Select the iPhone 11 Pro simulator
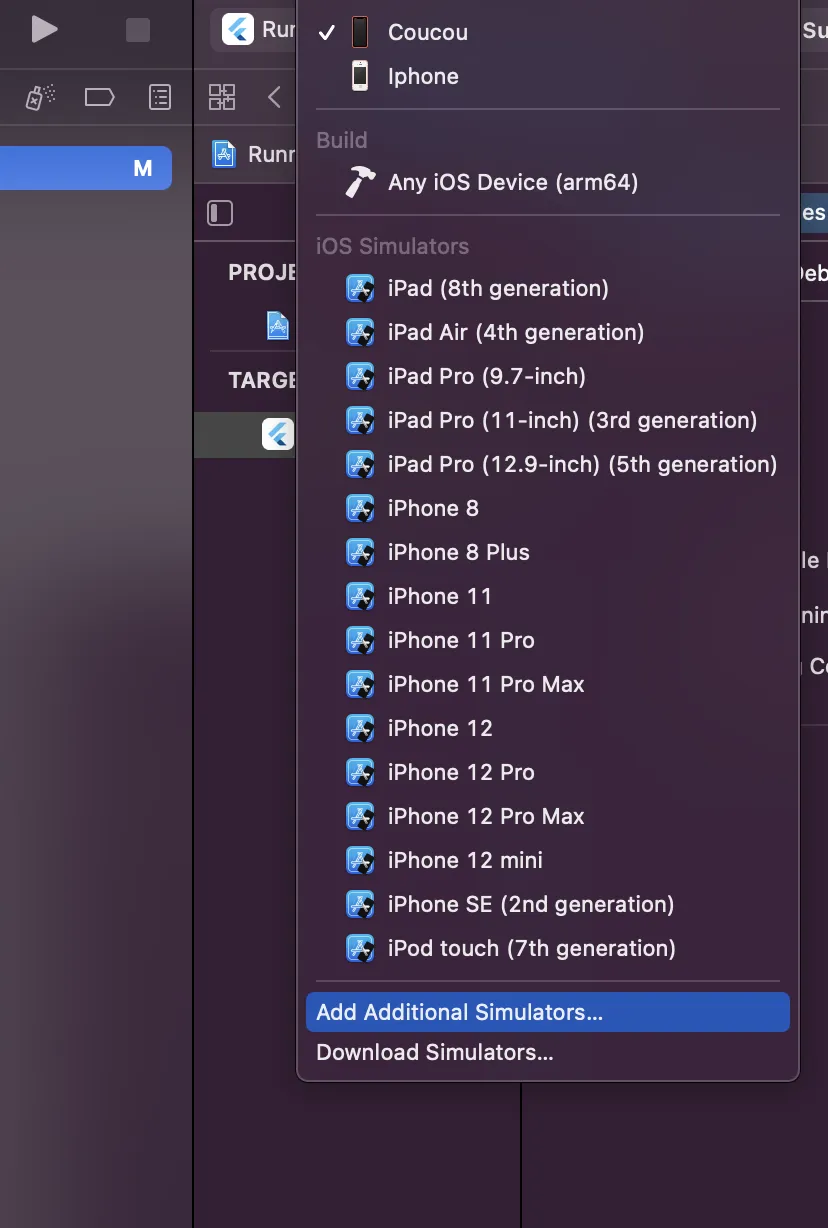 tap(548, 640)
